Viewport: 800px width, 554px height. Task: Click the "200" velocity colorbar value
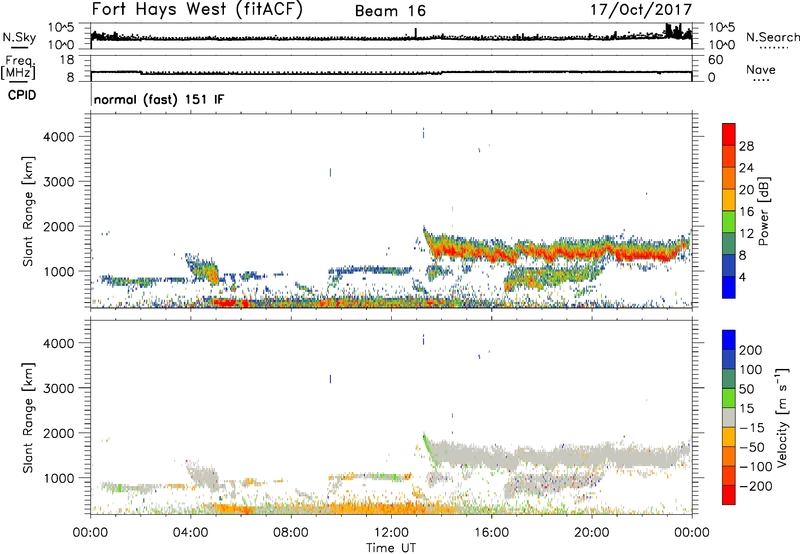tap(751, 350)
